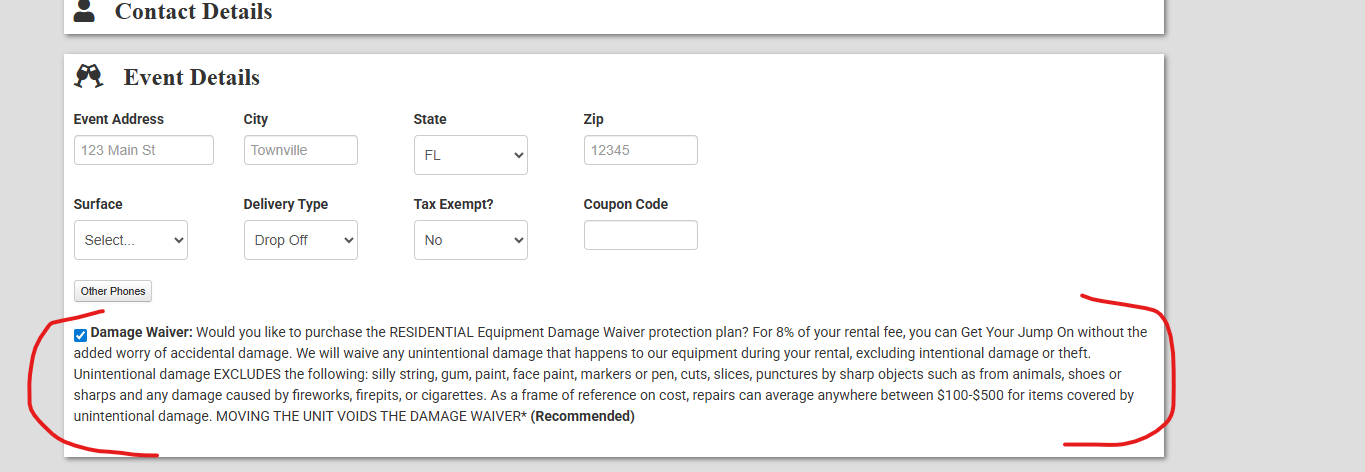Click the Delivery Type label

(x=285, y=204)
